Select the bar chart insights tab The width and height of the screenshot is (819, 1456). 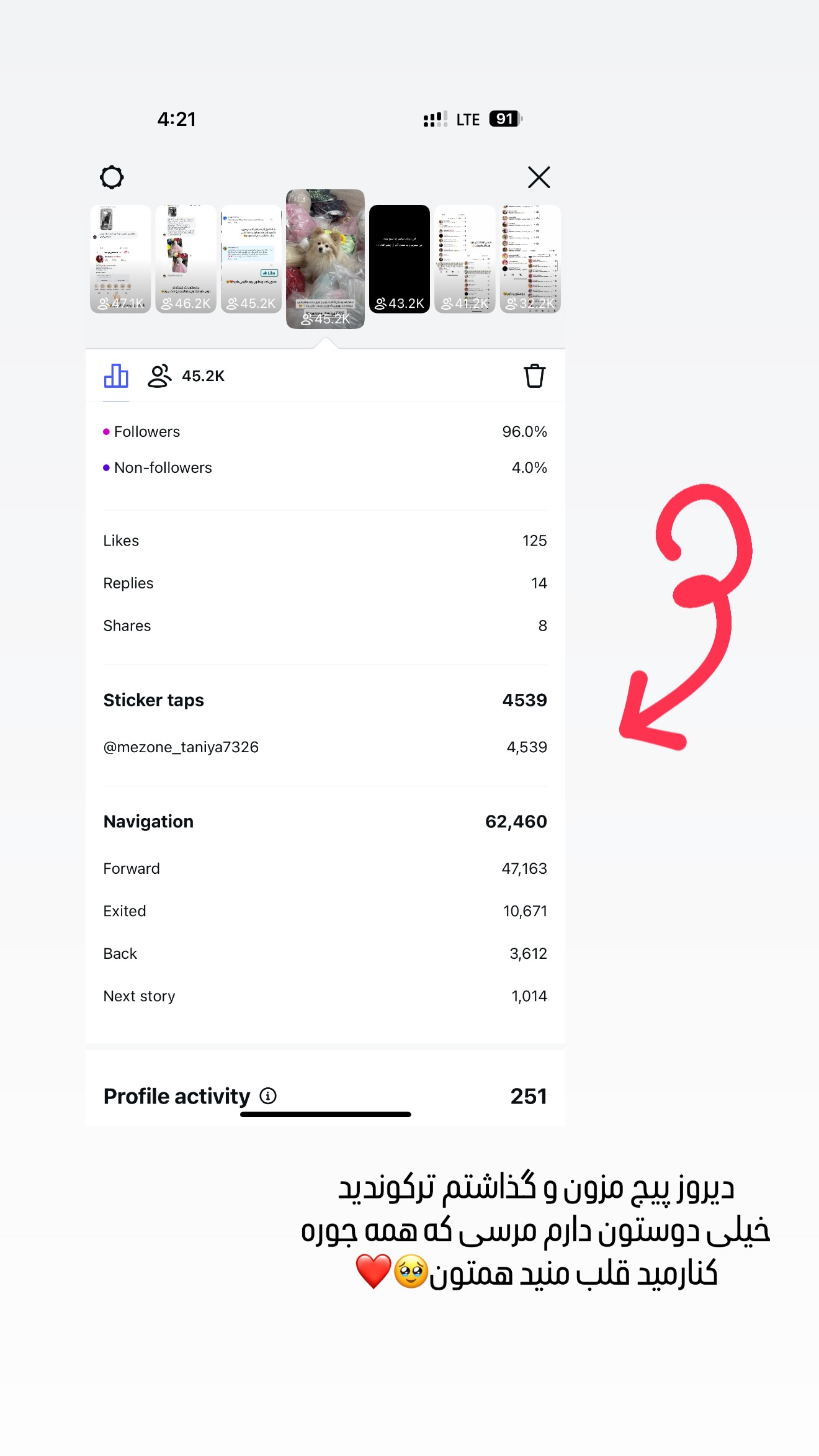point(116,376)
